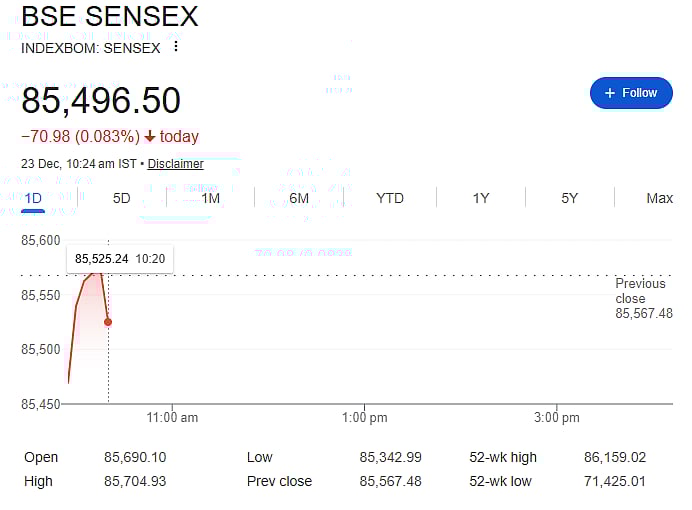Show the 1Y chart range
692x510 pixels.
pos(481,198)
